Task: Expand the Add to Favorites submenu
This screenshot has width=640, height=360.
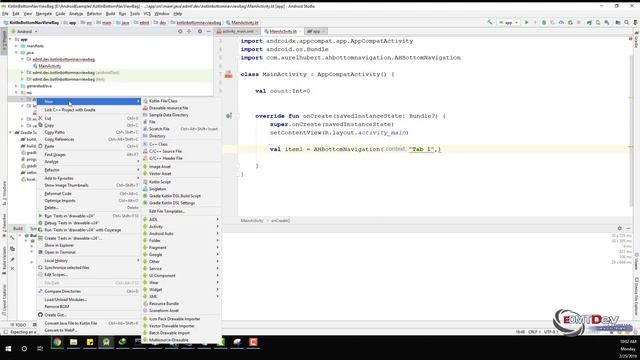Action: point(89,178)
